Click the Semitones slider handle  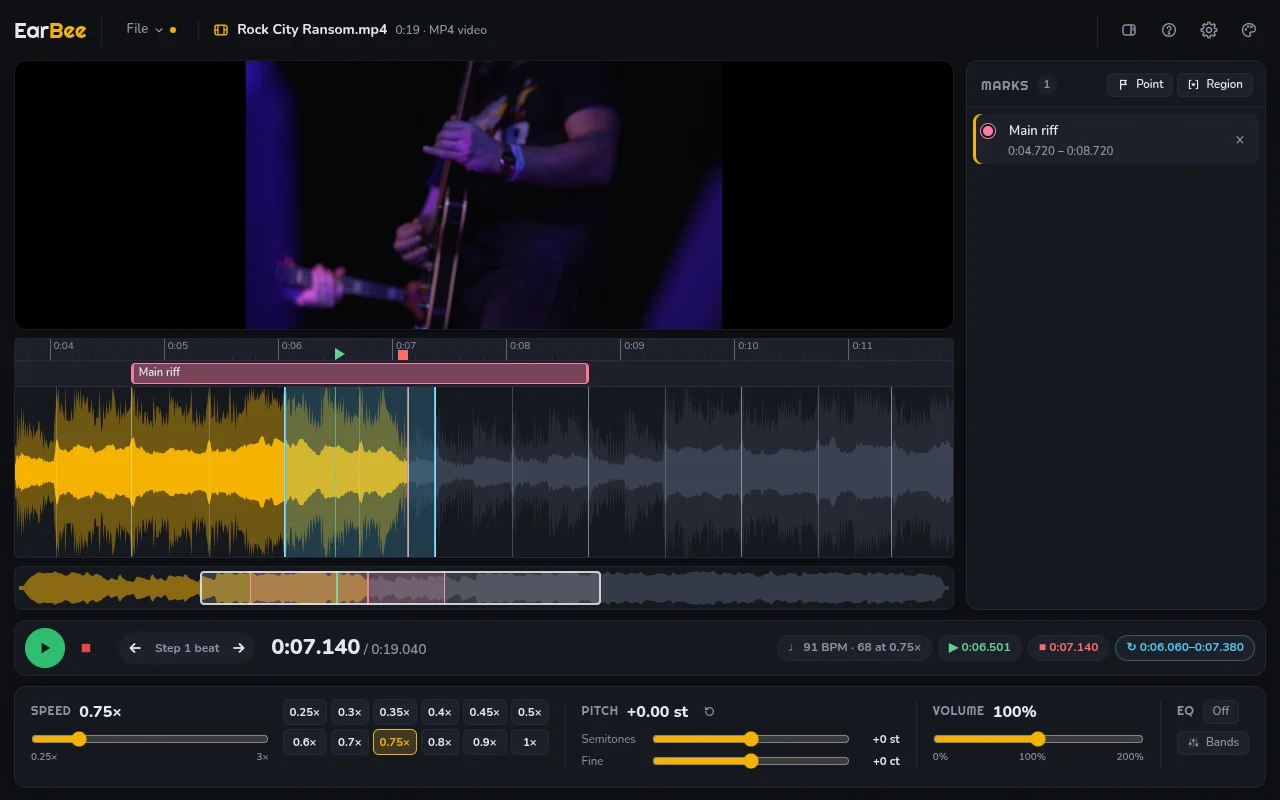(751, 739)
